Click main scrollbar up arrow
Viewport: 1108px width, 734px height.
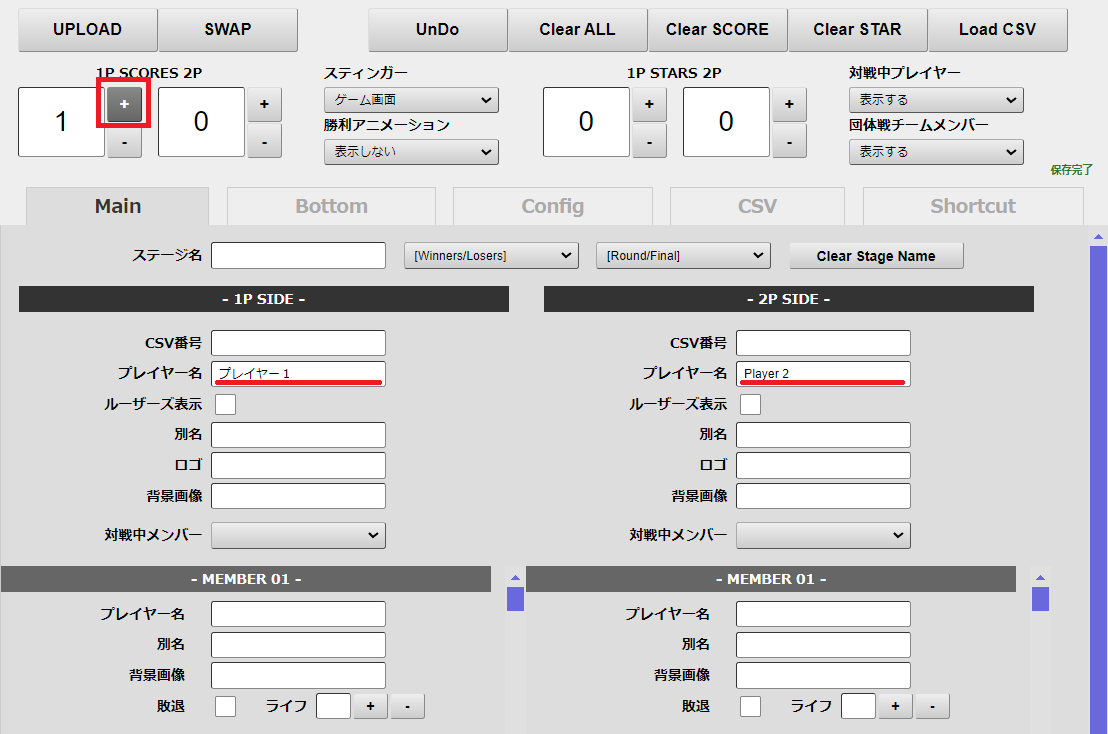coord(1098,237)
